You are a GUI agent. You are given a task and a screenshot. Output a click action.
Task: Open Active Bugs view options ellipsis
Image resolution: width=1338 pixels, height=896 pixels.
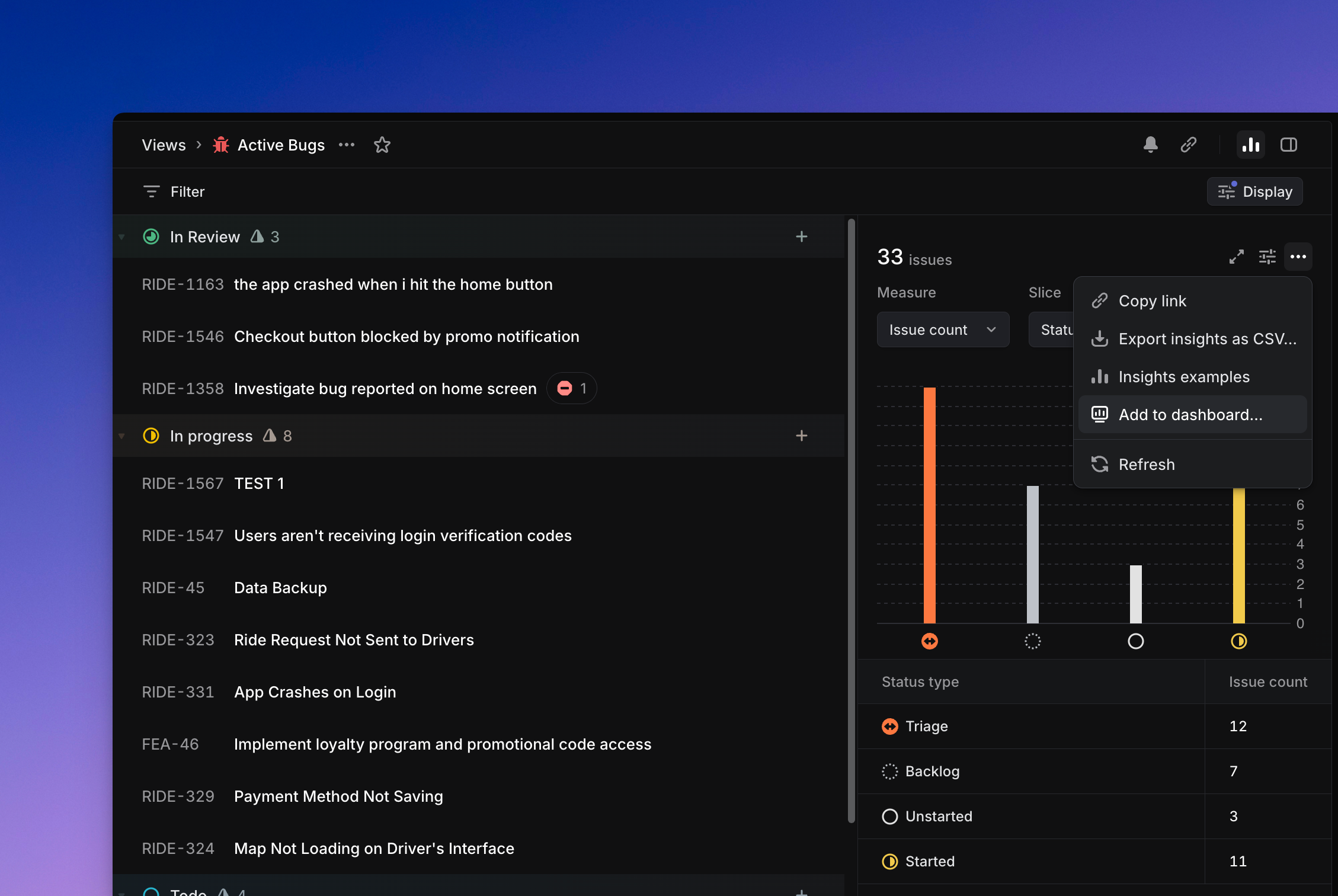click(x=347, y=145)
